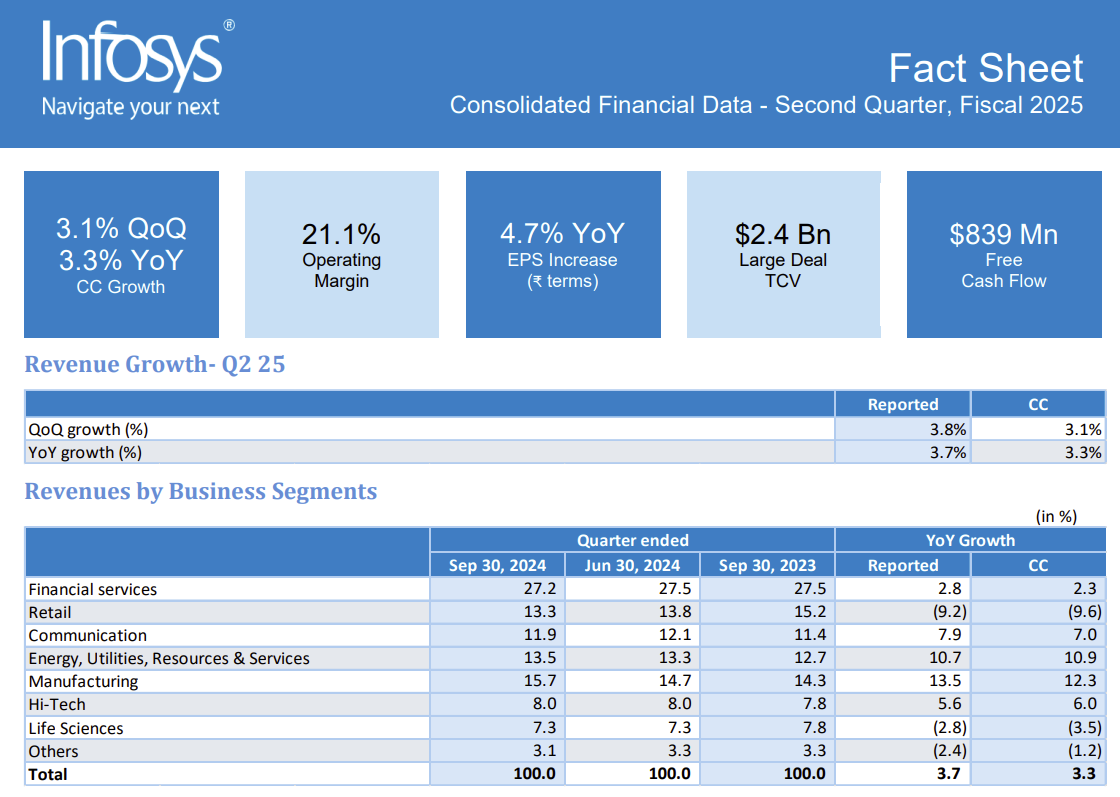Select the Fact Sheet title text
Viewport: 1120px width, 797px height.
[985, 68]
